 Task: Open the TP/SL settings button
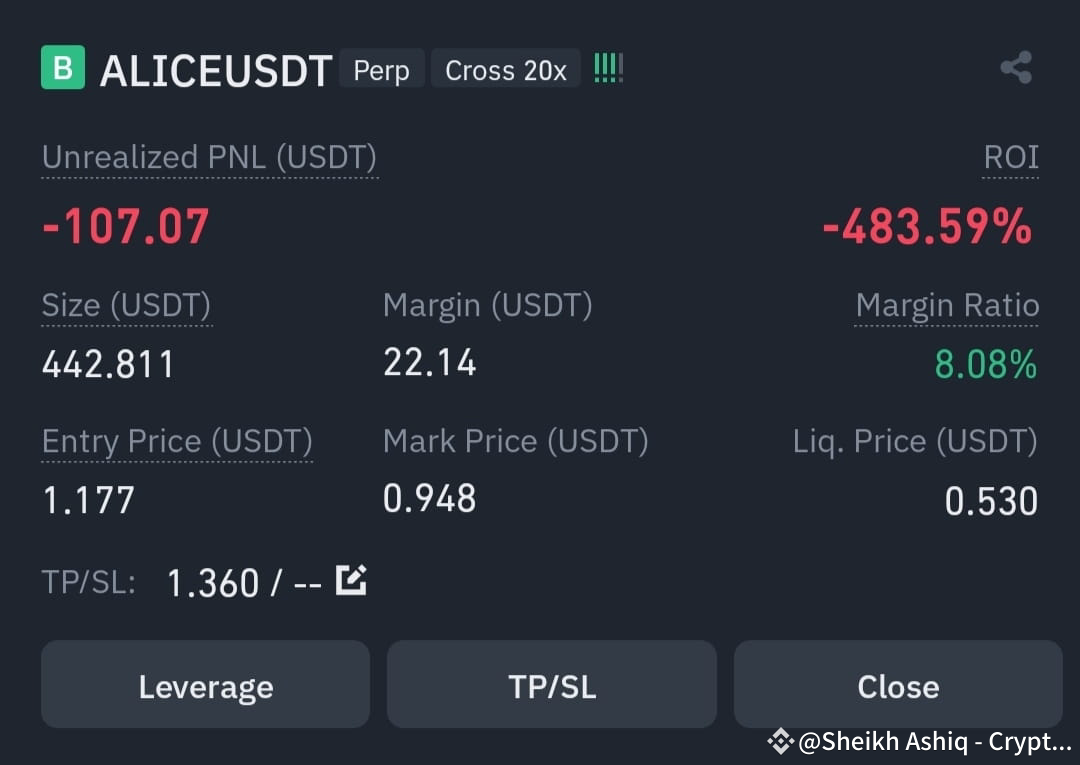point(552,684)
